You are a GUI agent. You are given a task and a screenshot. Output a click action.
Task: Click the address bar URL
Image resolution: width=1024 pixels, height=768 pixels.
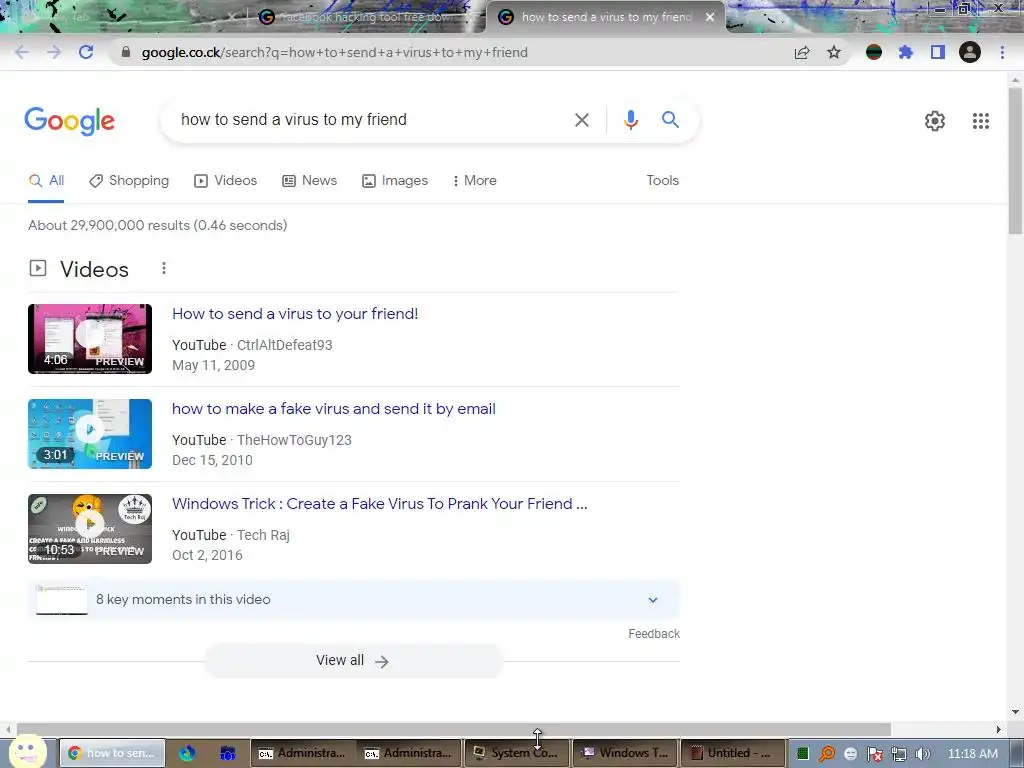point(334,52)
